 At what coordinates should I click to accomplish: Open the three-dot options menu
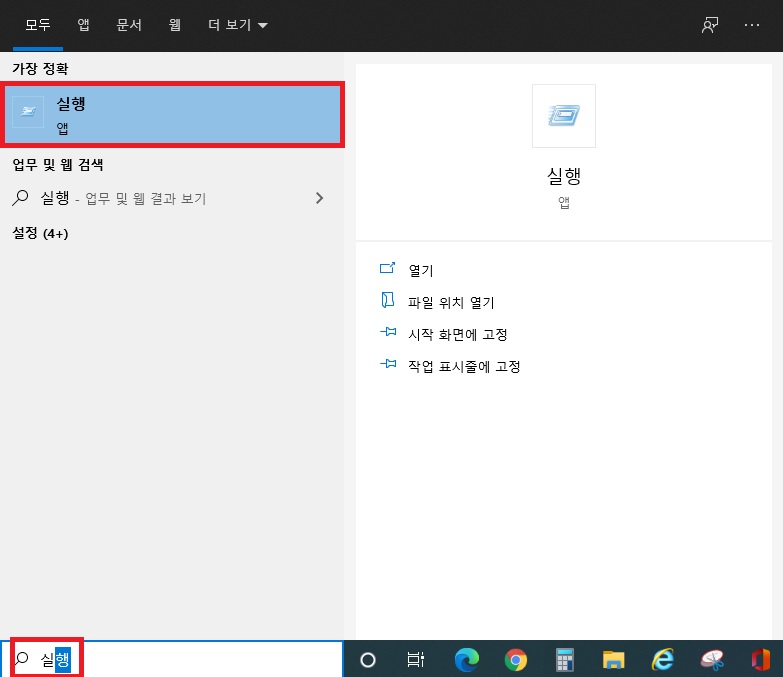(x=752, y=25)
